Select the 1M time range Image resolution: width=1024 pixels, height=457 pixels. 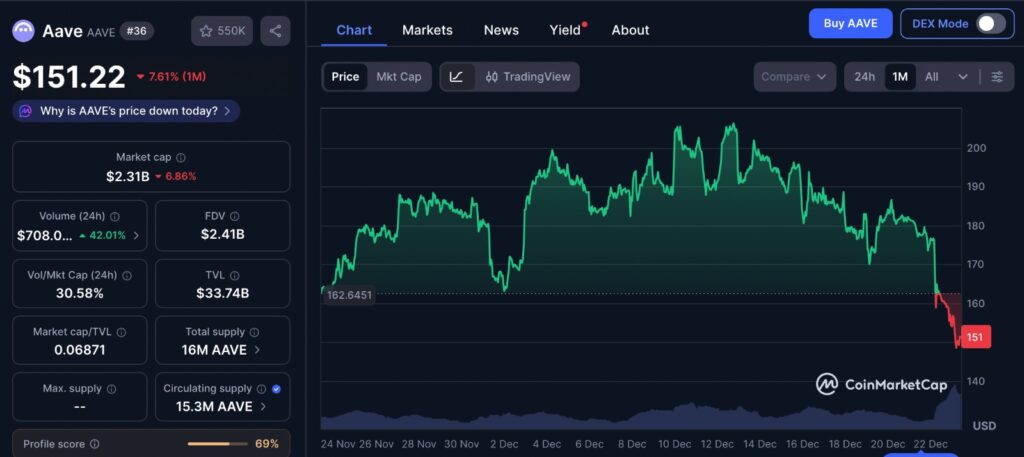tap(900, 77)
